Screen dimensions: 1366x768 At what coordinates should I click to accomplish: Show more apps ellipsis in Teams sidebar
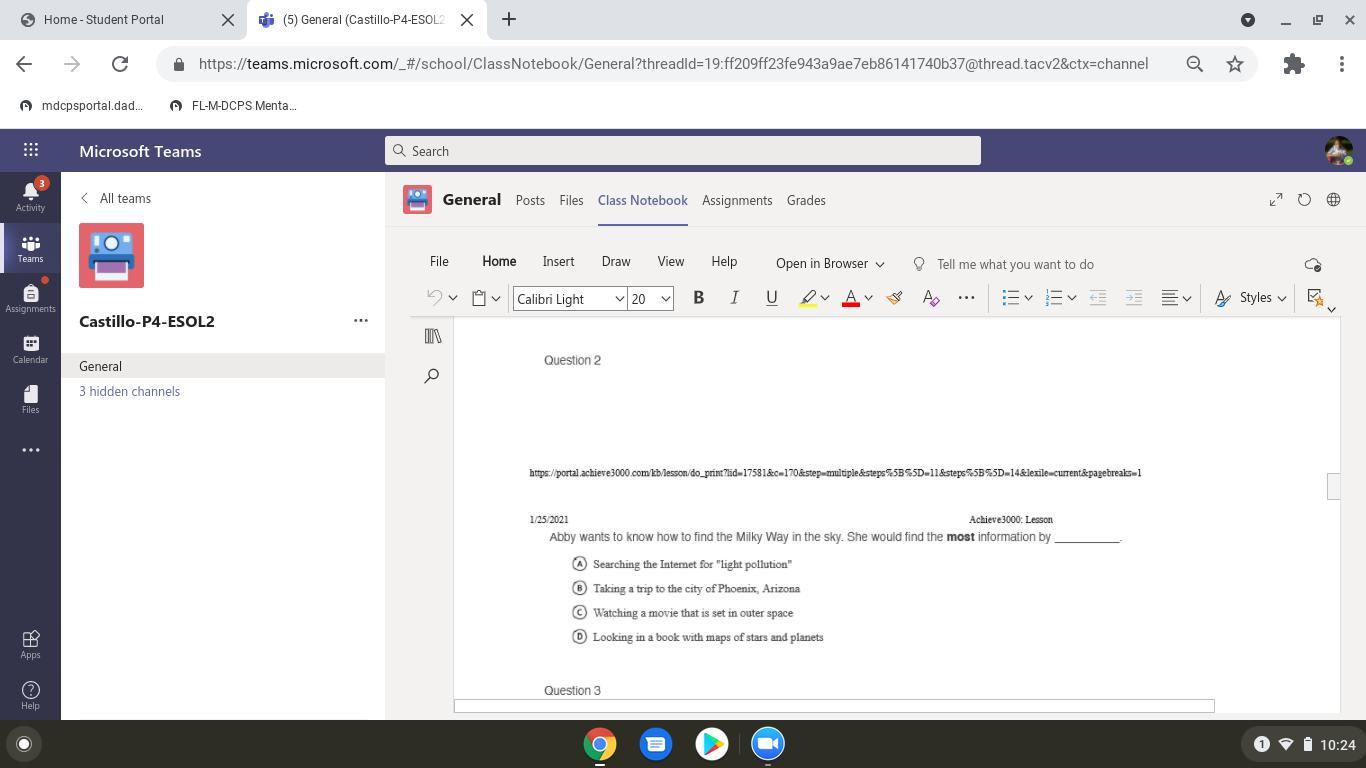(31, 450)
